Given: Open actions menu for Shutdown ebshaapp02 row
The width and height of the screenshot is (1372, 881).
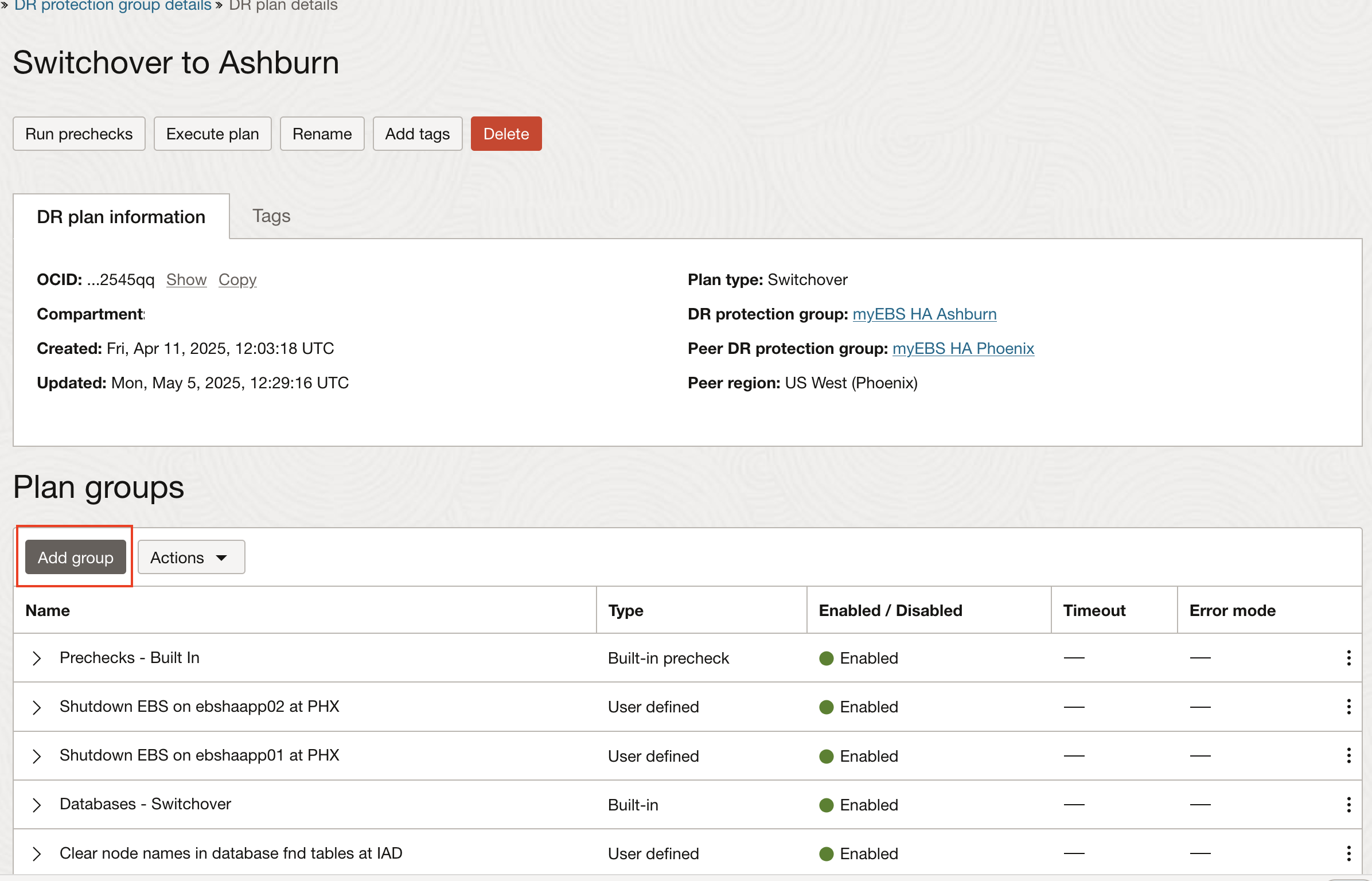Looking at the screenshot, I should (1348, 707).
